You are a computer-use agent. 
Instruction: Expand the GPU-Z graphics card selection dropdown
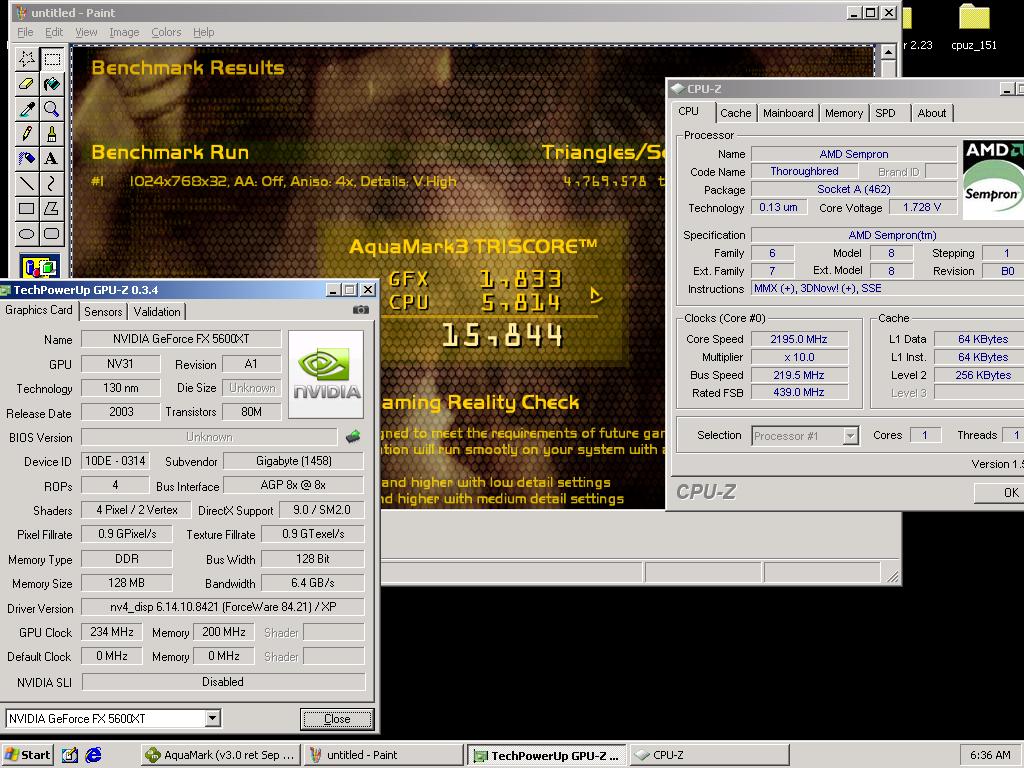(x=212, y=718)
